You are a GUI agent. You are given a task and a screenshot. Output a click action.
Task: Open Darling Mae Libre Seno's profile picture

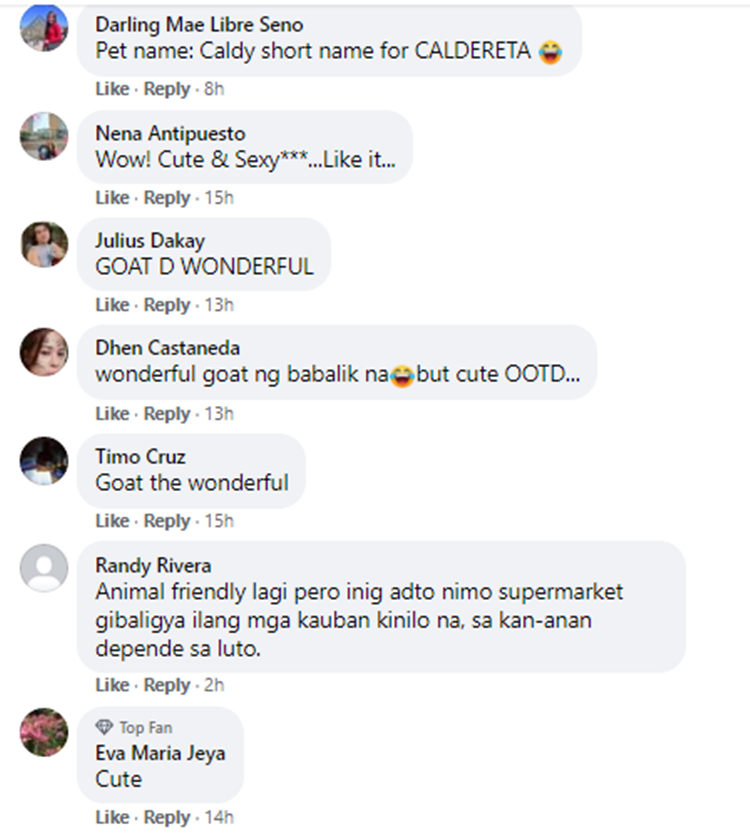pyautogui.click(x=44, y=27)
